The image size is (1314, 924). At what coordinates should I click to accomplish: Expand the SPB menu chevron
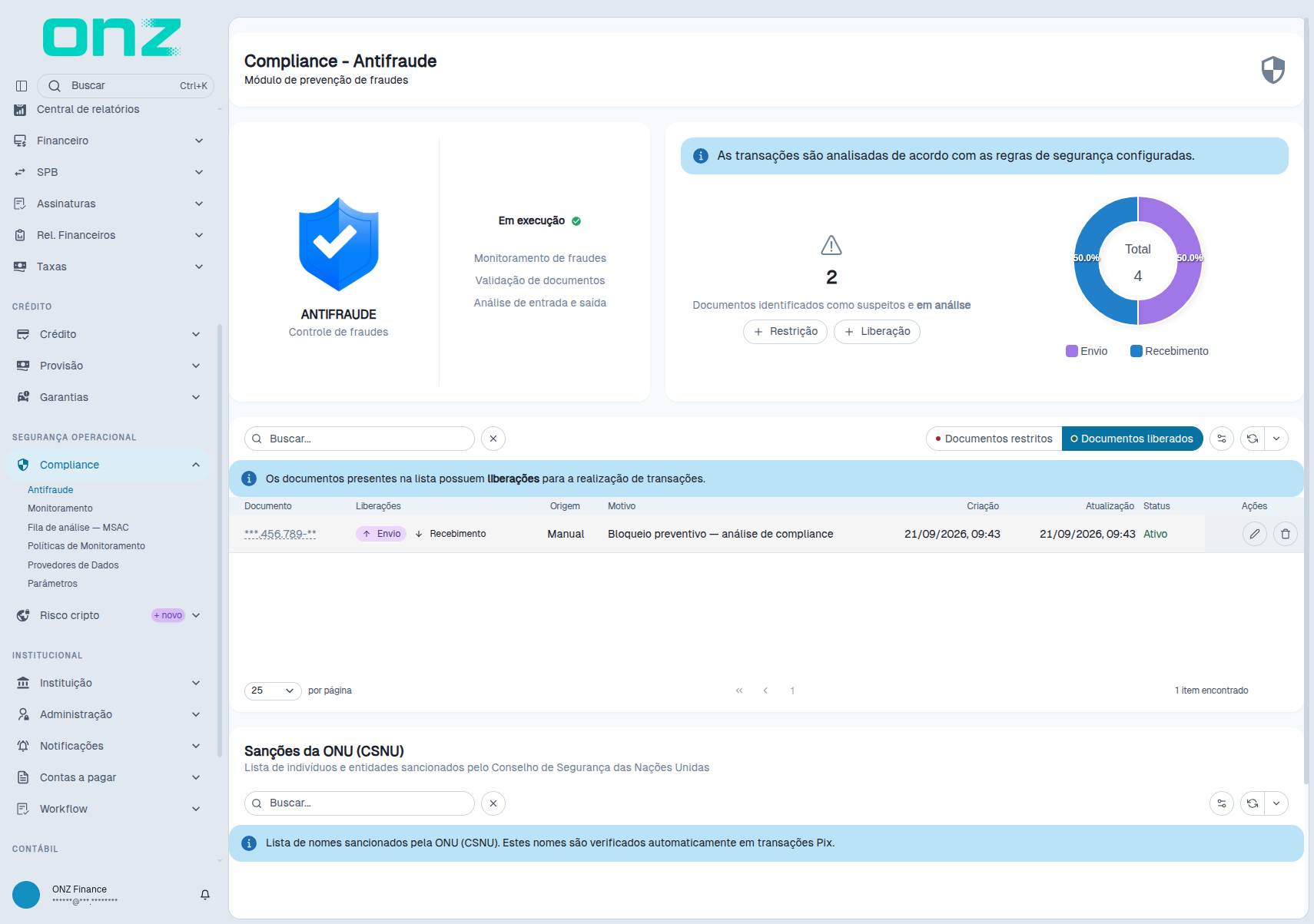point(199,172)
